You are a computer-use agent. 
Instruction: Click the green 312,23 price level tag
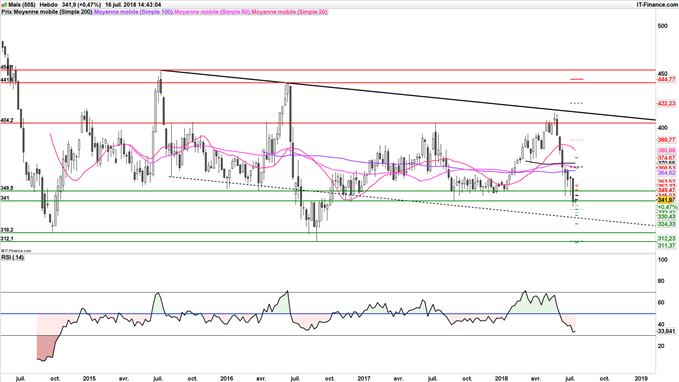pyautogui.click(x=667, y=239)
